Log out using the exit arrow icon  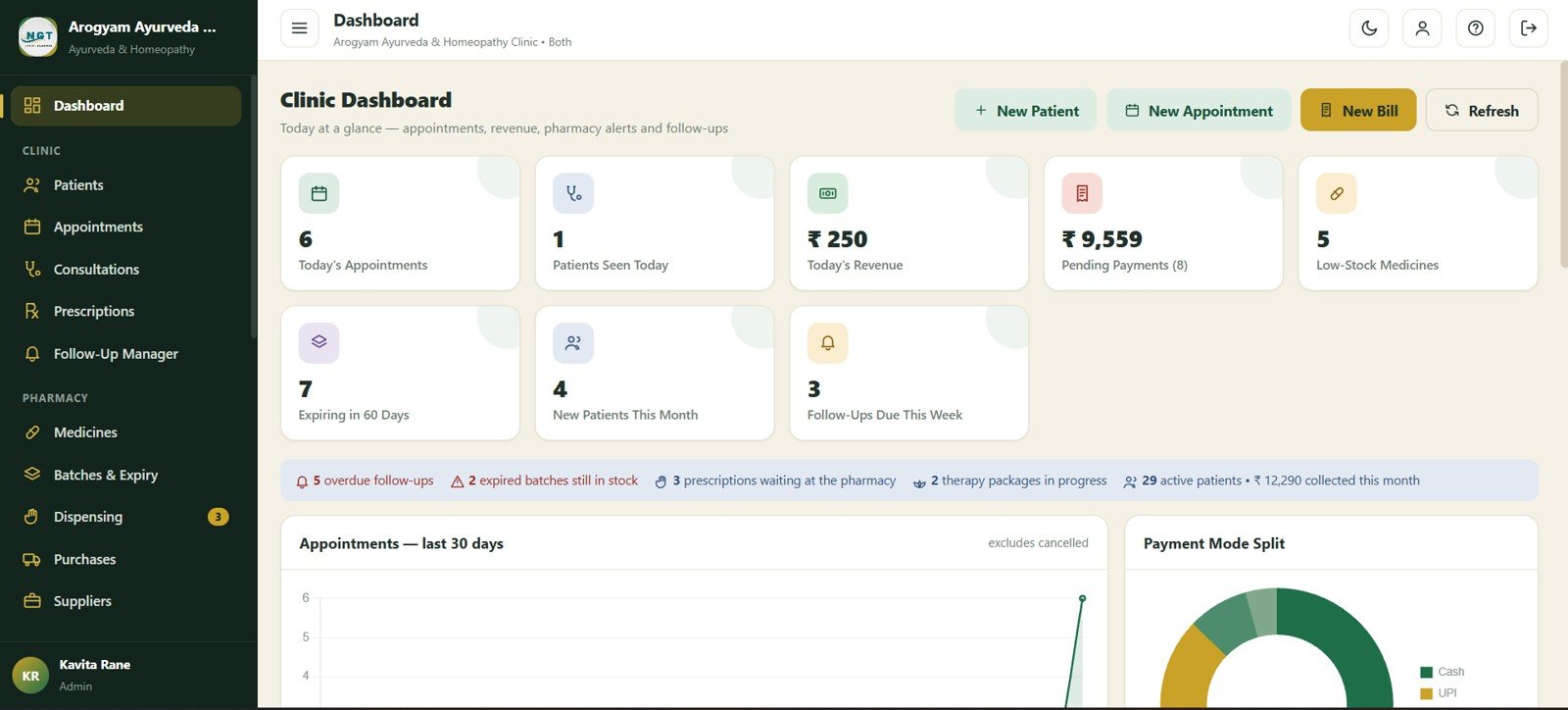click(1528, 28)
